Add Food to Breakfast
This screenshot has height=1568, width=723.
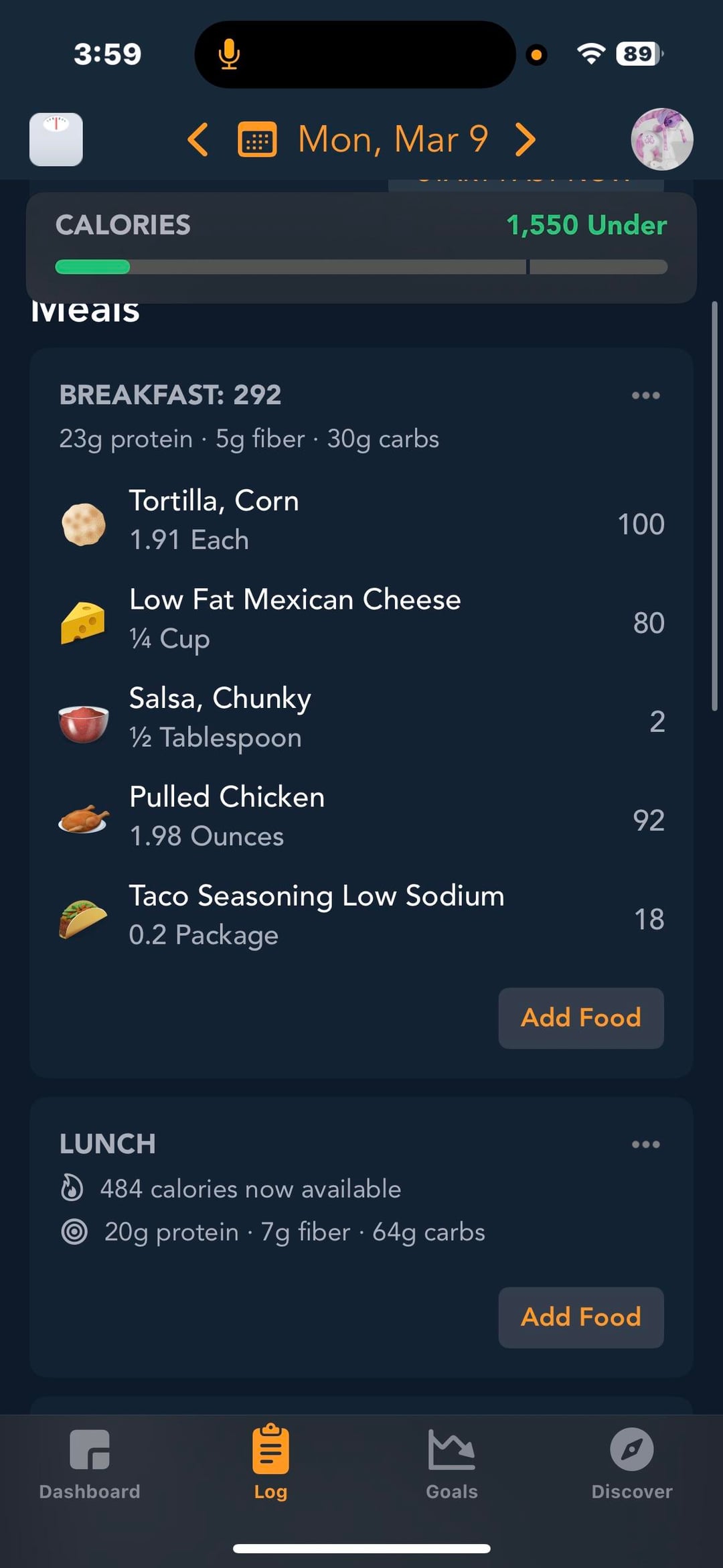click(x=580, y=1017)
